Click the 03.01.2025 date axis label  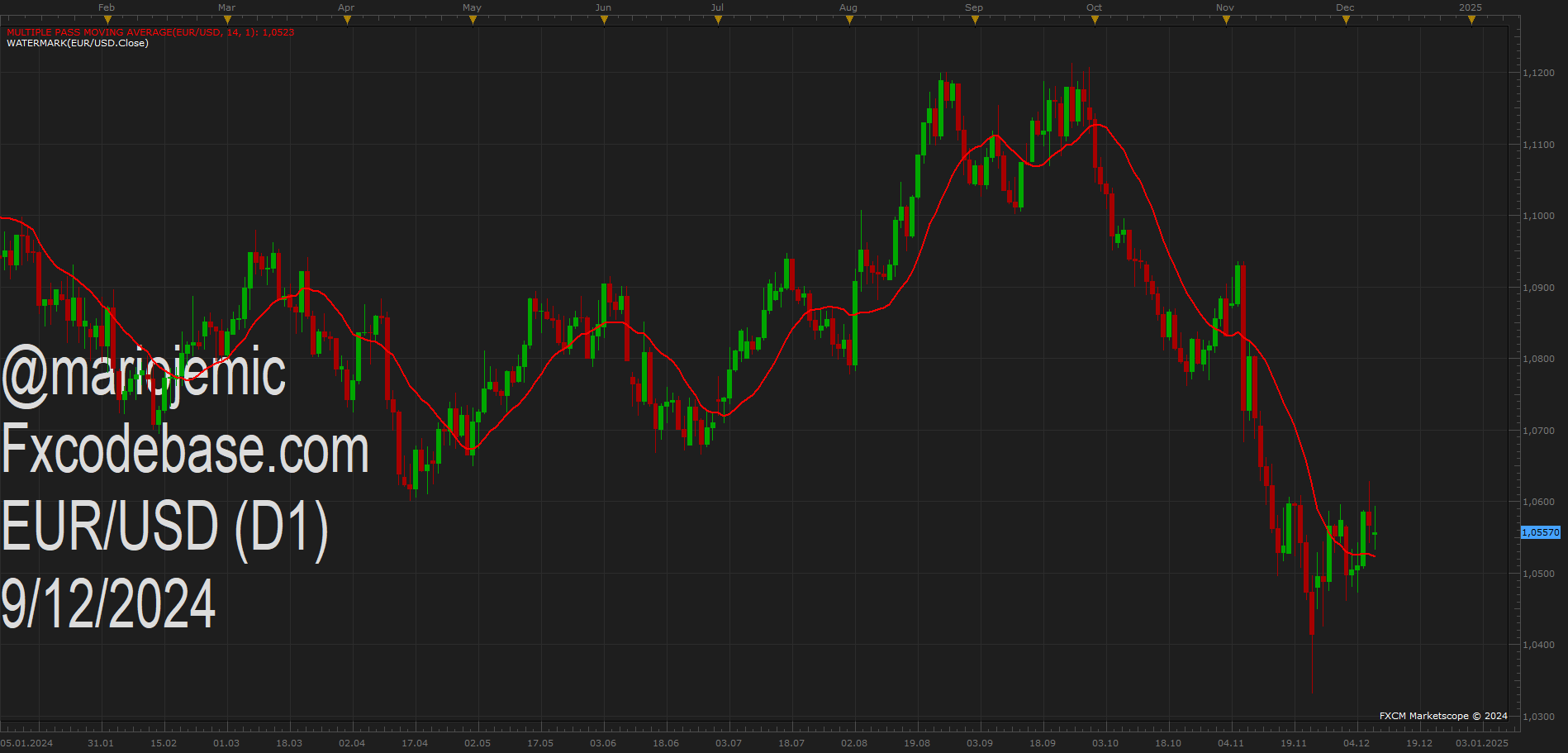(x=1482, y=743)
